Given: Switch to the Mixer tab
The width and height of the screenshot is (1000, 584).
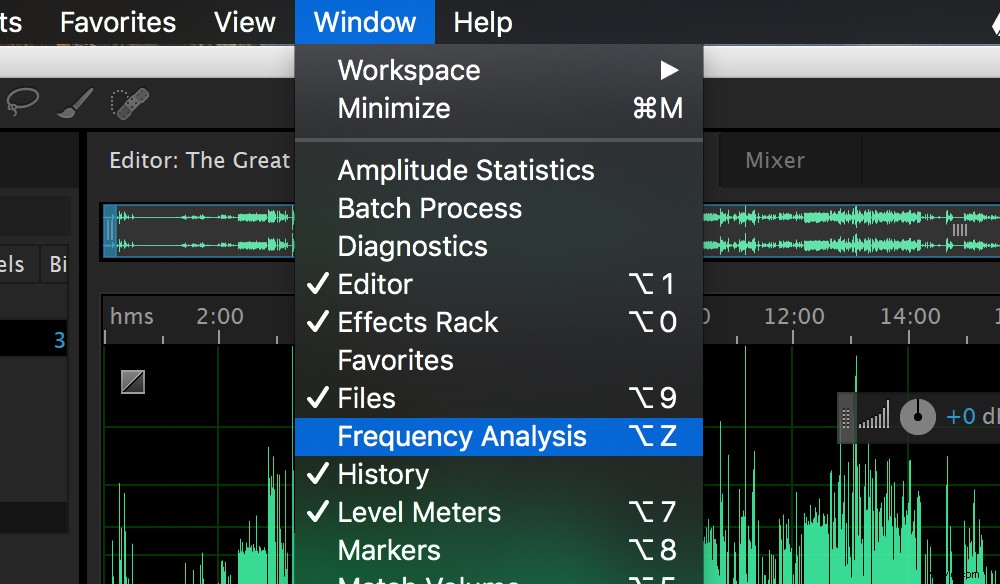Looking at the screenshot, I should pyautogui.click(x=776, y=160).
